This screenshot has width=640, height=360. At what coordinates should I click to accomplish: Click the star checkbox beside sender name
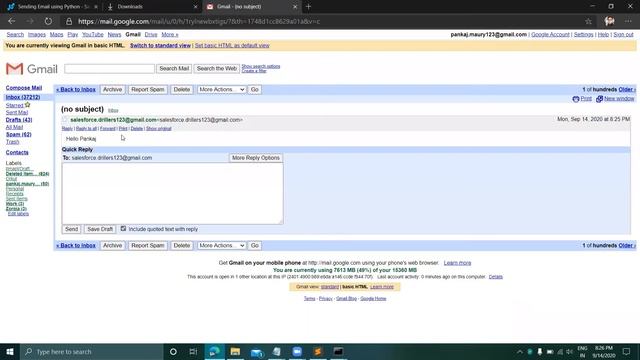(x=64, y=120)
